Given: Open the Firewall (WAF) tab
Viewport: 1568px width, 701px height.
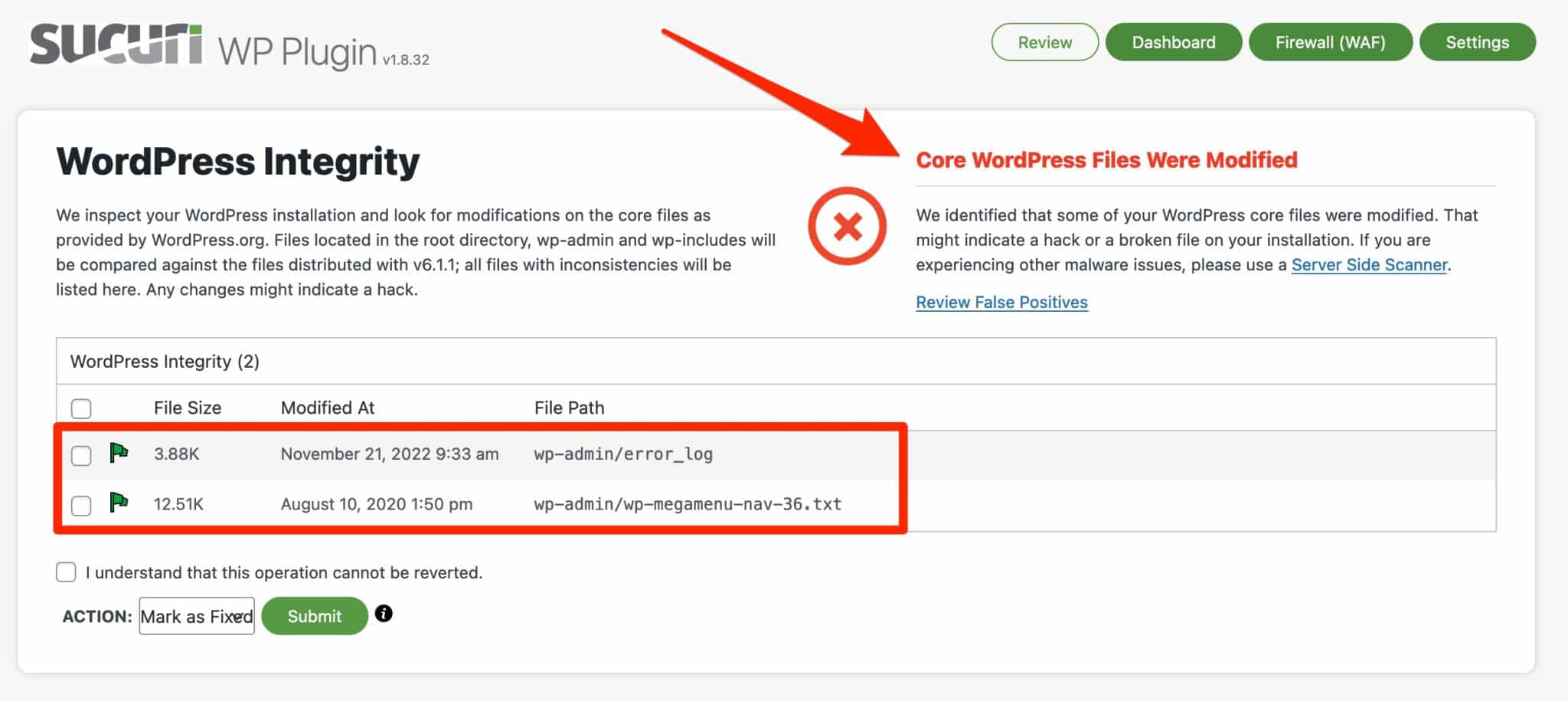Looking at the screenshot, I should coord(1331,42).
